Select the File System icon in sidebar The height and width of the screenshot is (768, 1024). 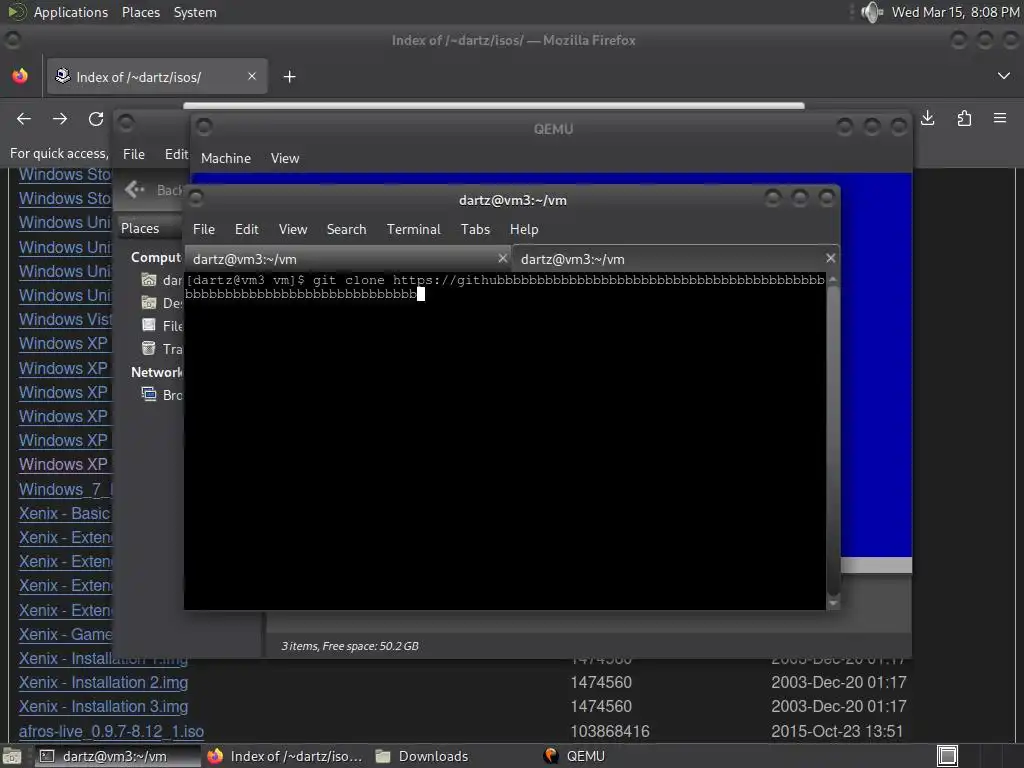point(149,325)
